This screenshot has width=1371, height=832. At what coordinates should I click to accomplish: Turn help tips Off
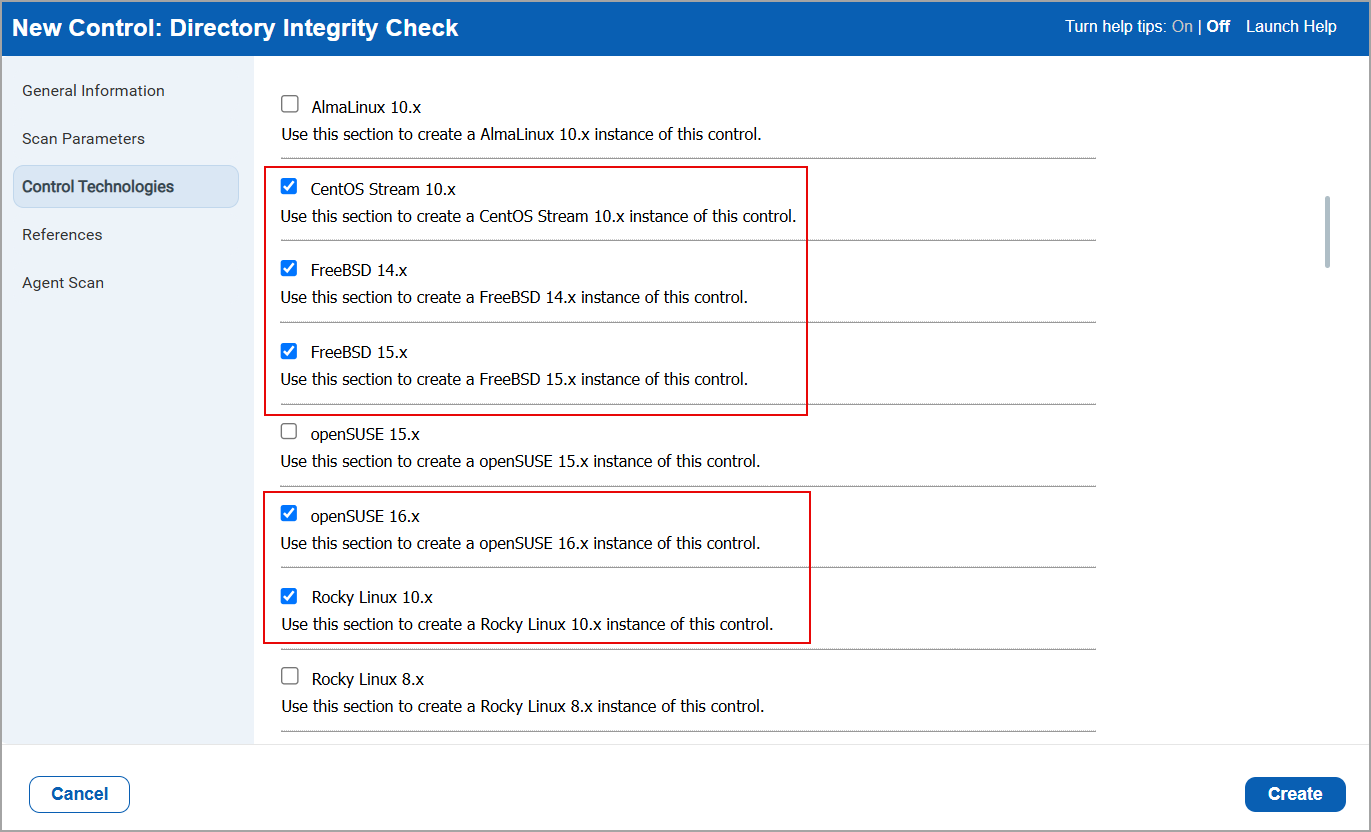1218,27
